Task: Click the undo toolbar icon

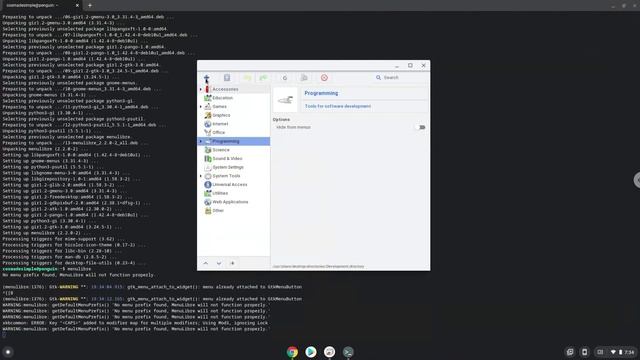Action: (x=247, y=78)
